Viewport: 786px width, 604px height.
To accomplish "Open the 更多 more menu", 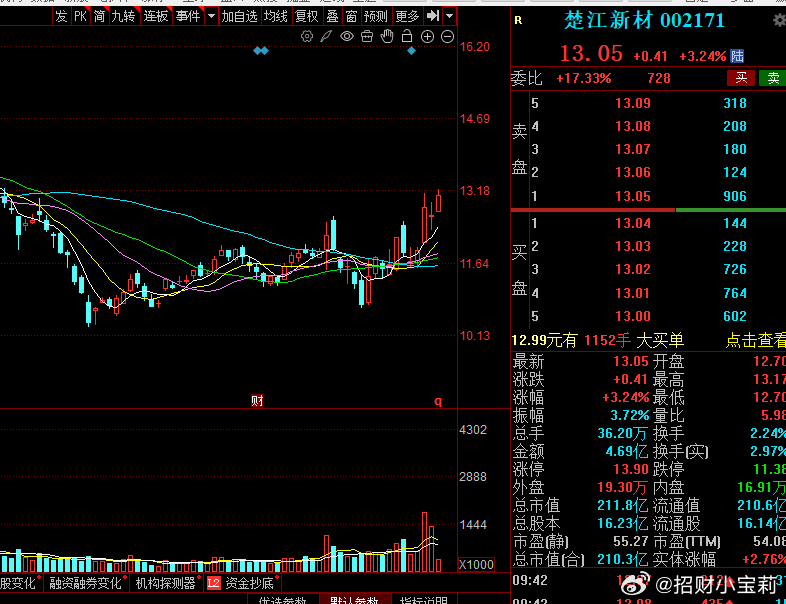I will (407, 16).
